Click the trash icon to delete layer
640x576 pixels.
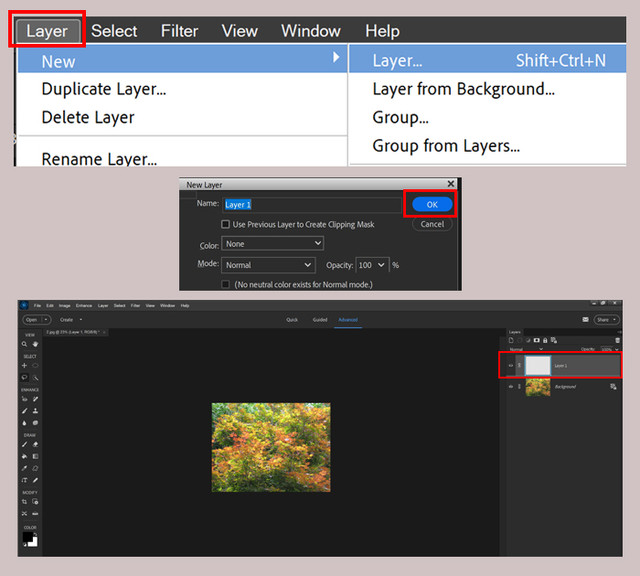pyautogui.click(x=618, y=340)
